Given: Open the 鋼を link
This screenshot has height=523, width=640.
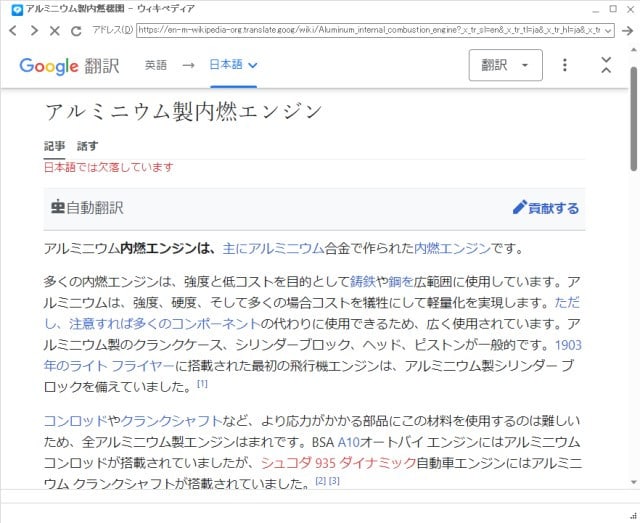Looking at the screenshot, I should tap(400, 281).
